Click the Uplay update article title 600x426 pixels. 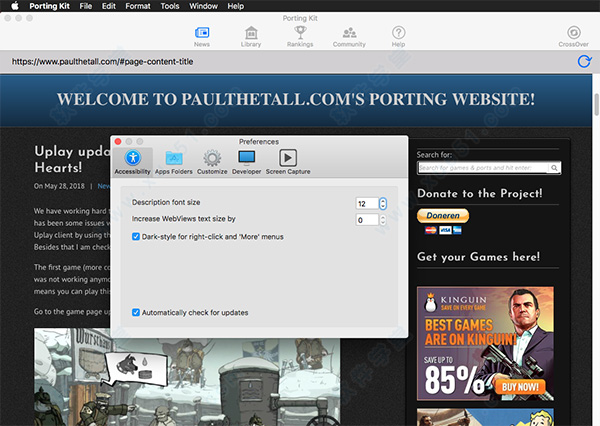[72, 159]
